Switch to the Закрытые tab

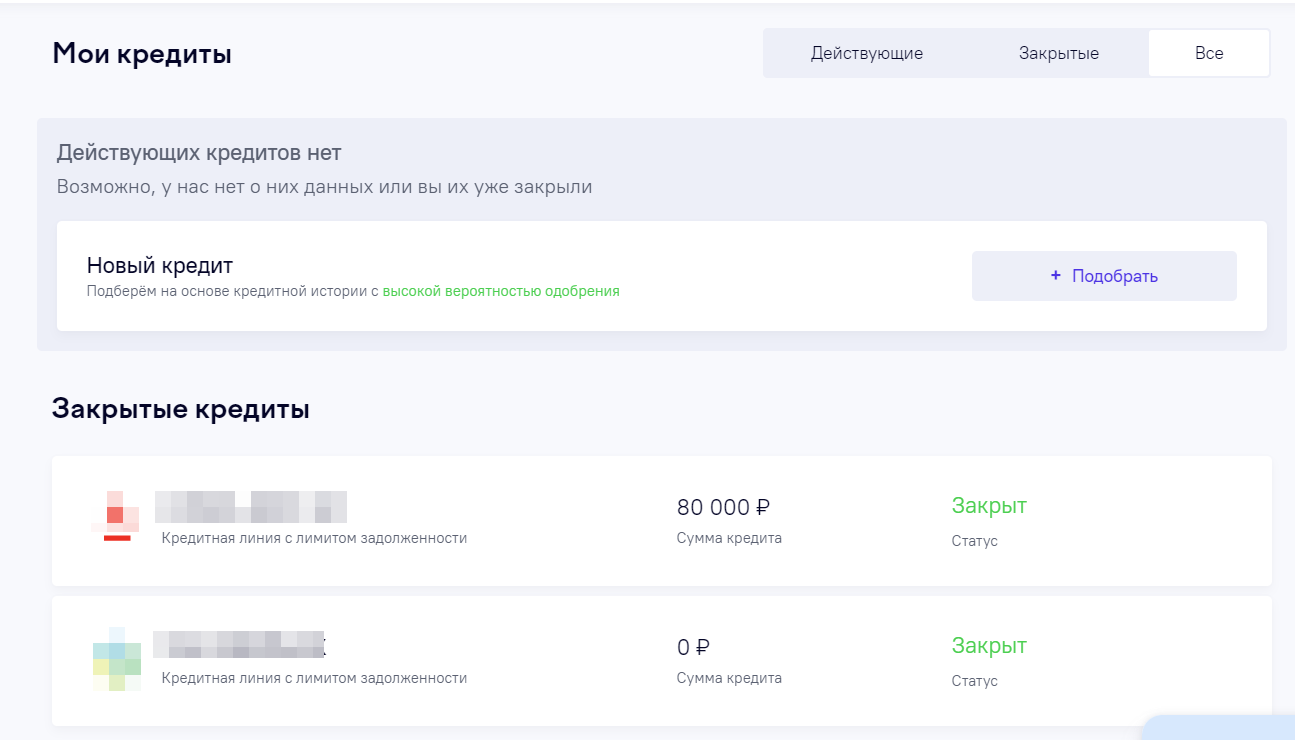(1059, 54)
